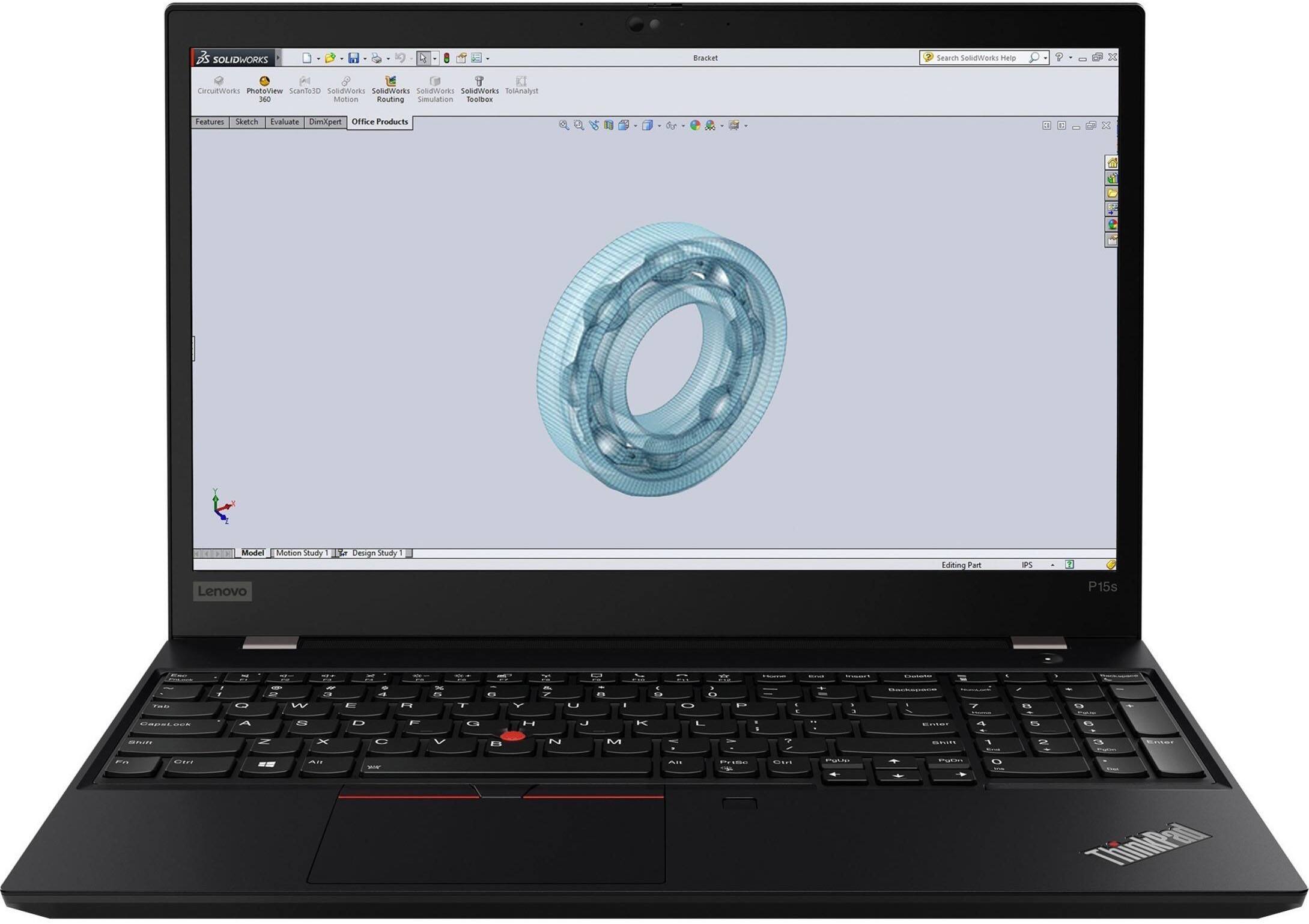
Task: Switch to the Features tab
Action: point(210,121)
